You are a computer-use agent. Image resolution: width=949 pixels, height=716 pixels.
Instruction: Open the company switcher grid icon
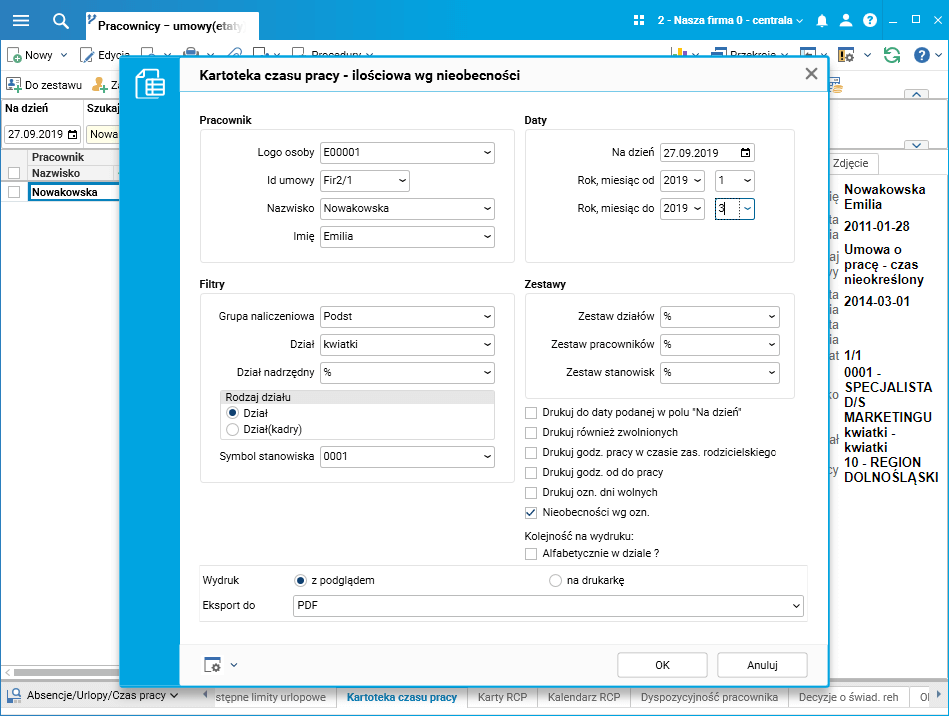(x=639, y=20)
